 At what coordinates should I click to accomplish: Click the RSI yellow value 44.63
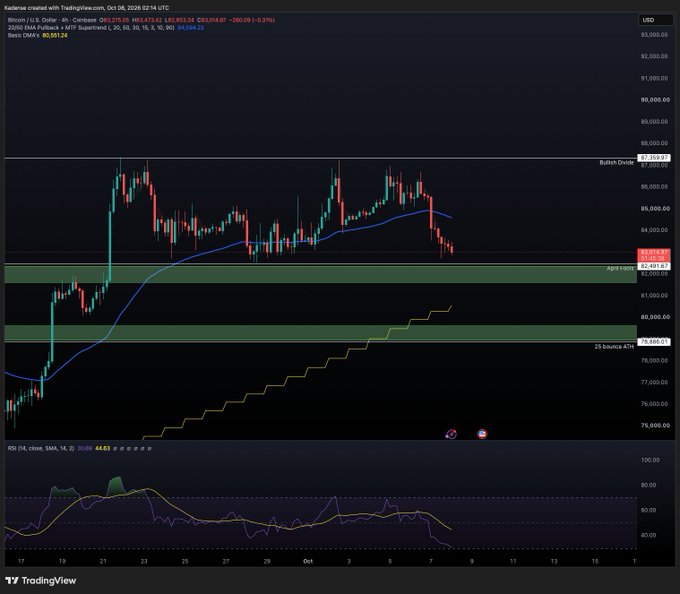103,448
